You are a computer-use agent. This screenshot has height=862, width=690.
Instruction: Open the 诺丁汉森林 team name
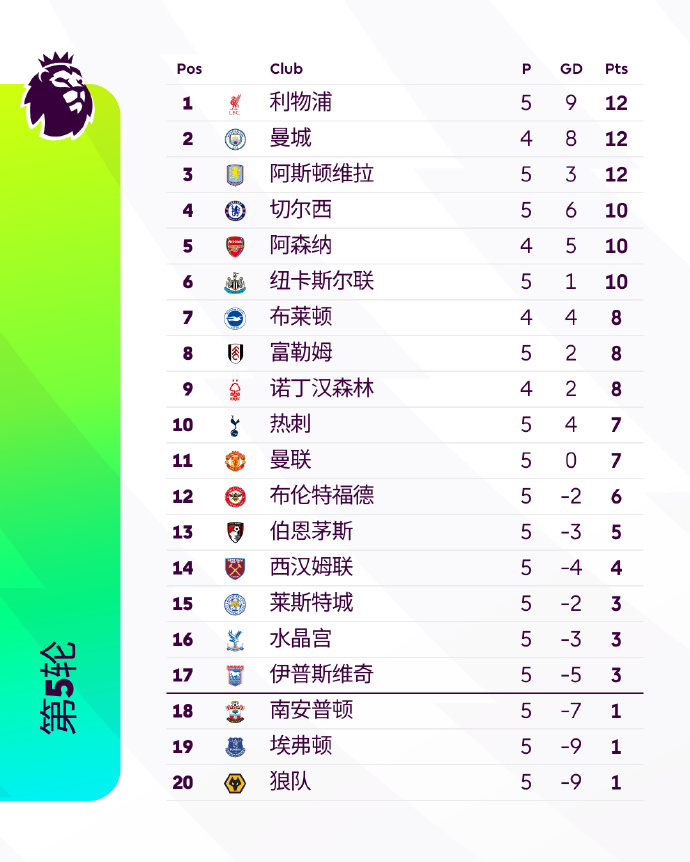[322, 388]
